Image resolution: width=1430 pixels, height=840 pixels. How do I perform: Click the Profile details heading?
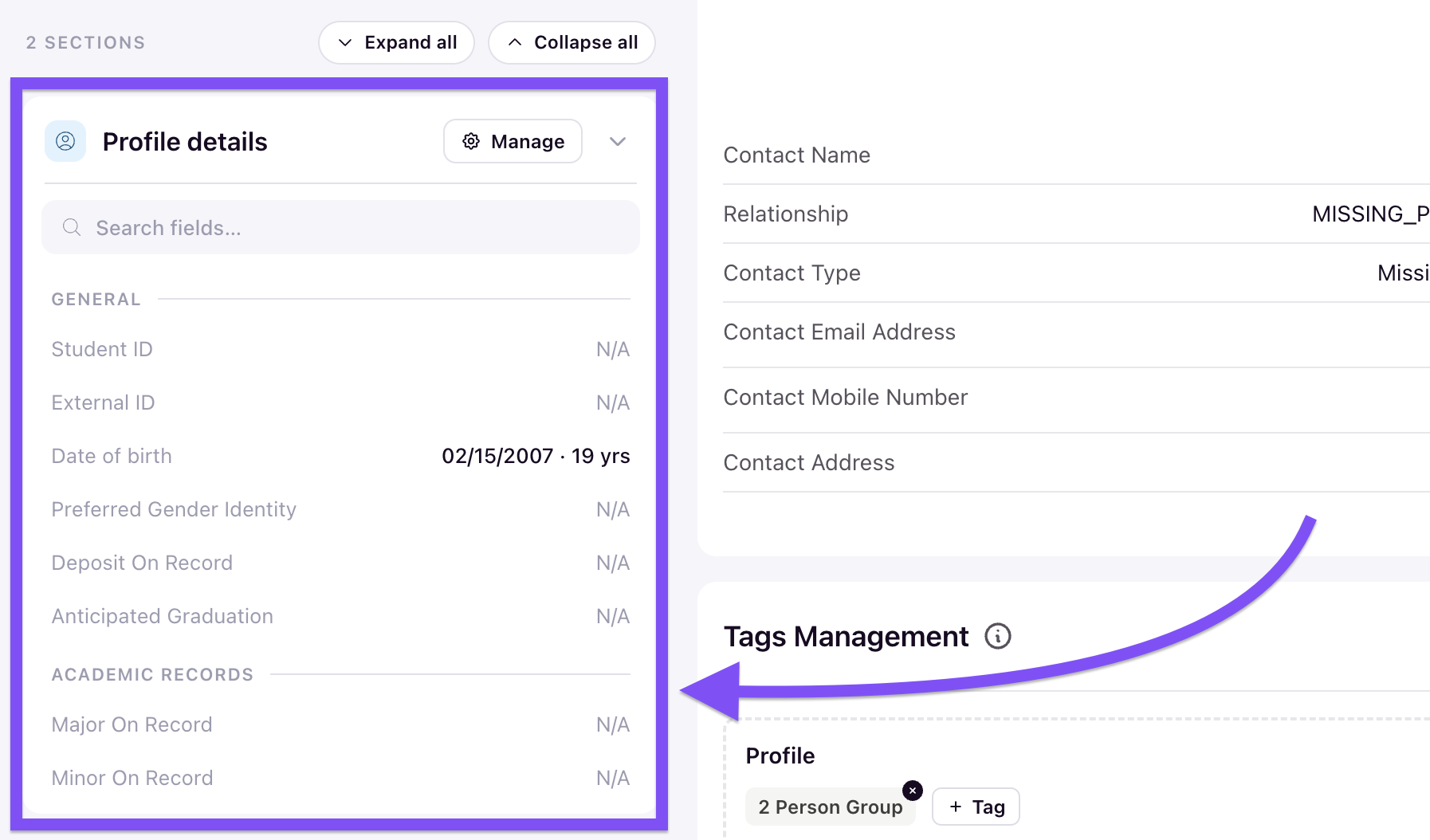click(x=185, y=141)
